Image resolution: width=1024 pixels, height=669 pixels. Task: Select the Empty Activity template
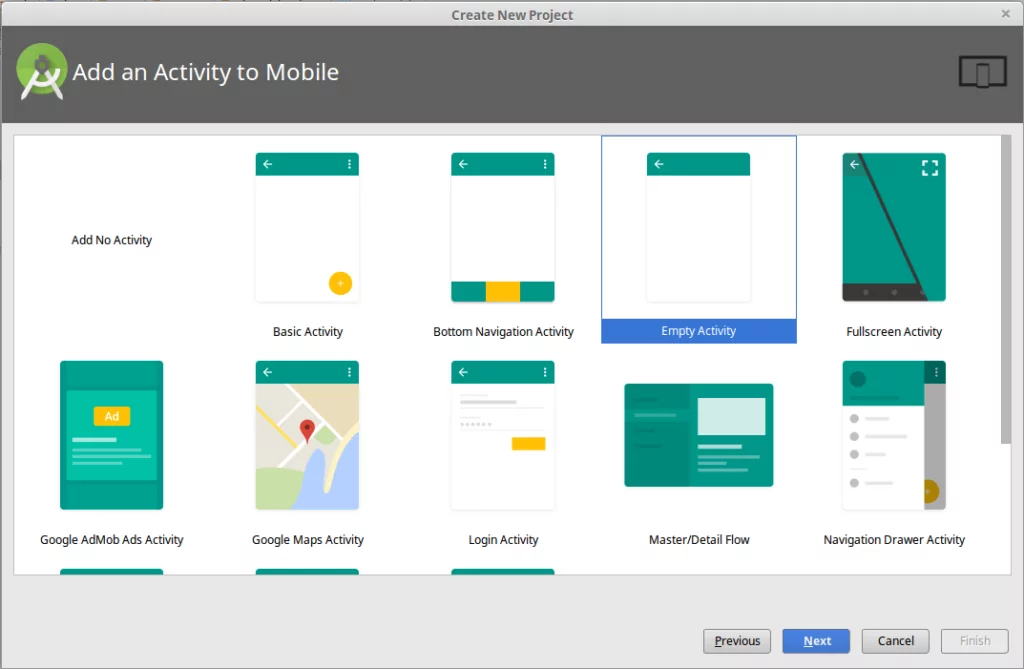698,228
